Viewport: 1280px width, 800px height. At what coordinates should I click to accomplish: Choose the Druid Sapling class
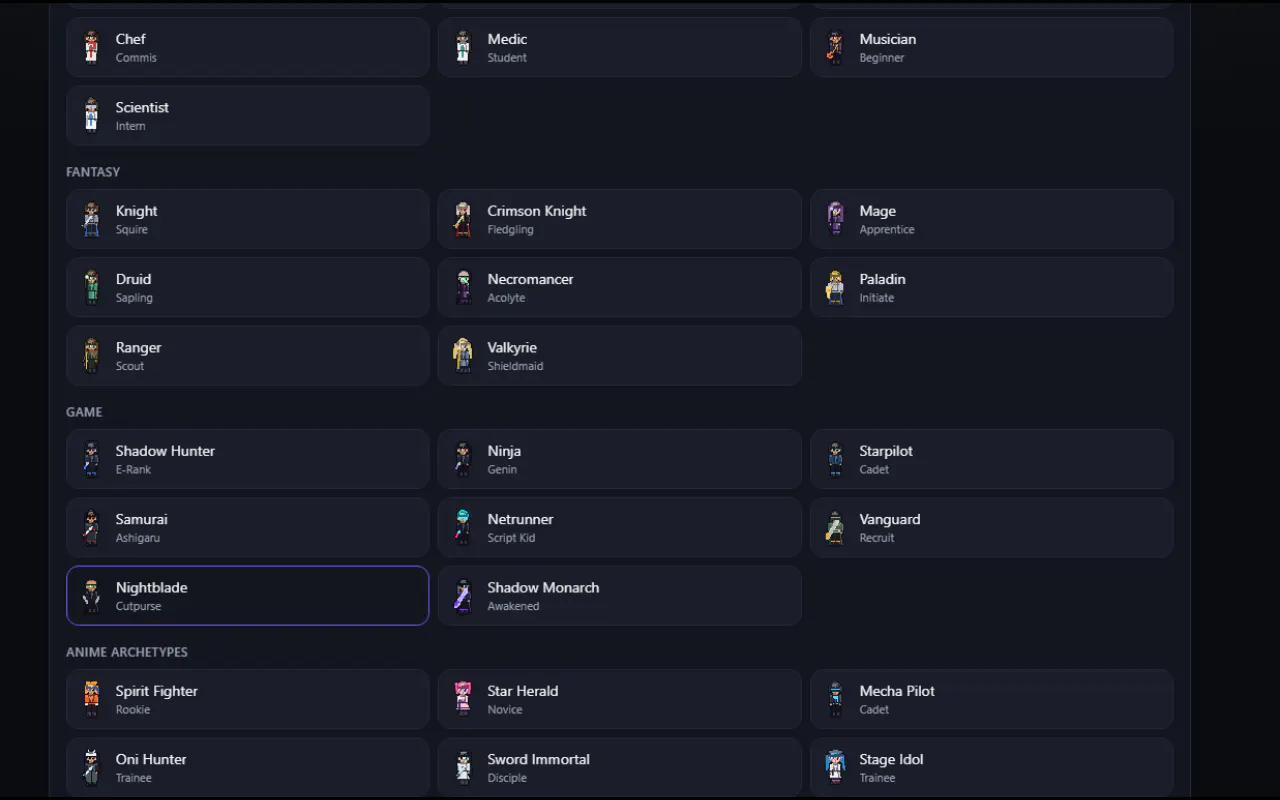coord(248,287)
